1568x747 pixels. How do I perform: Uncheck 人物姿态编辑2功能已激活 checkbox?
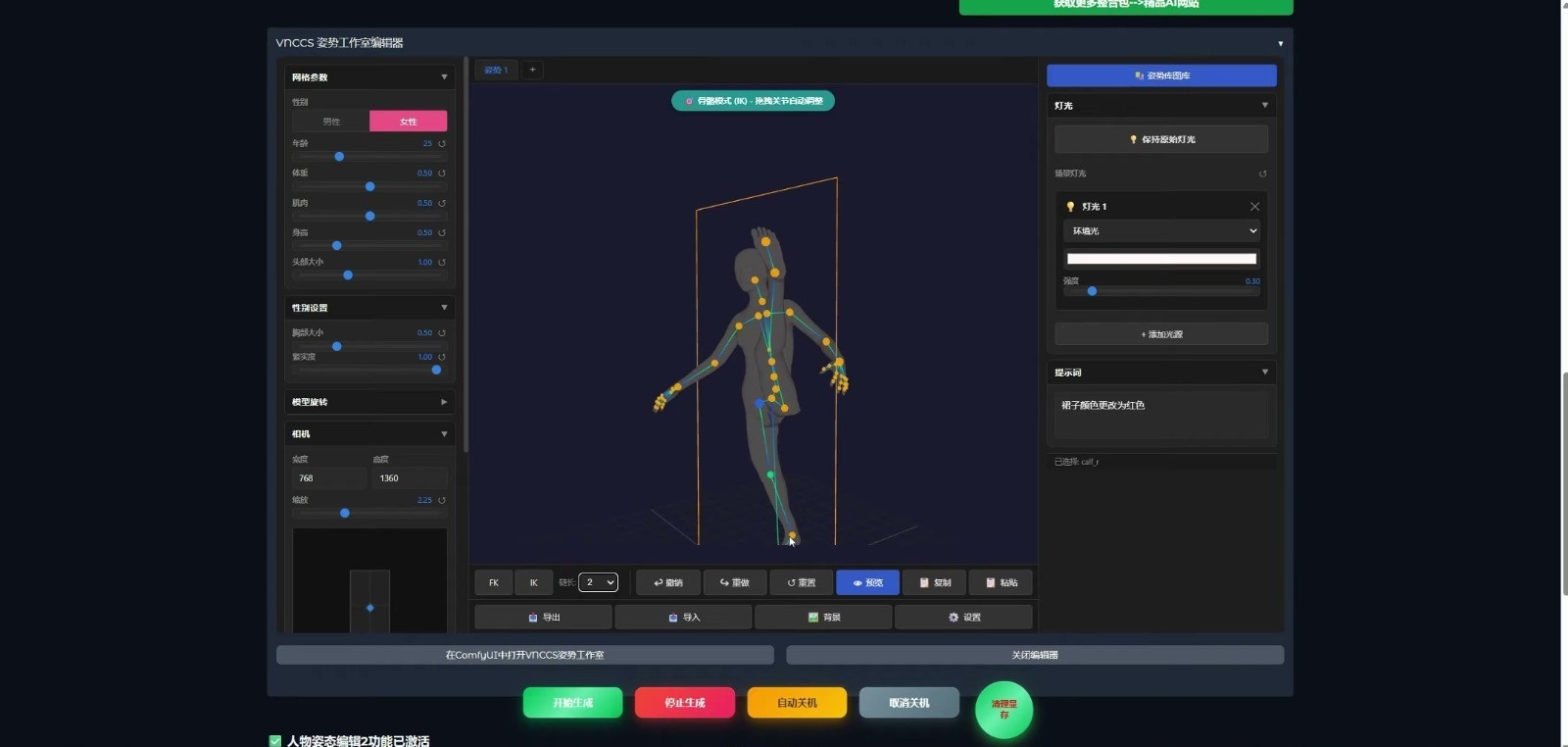[275, 740]
